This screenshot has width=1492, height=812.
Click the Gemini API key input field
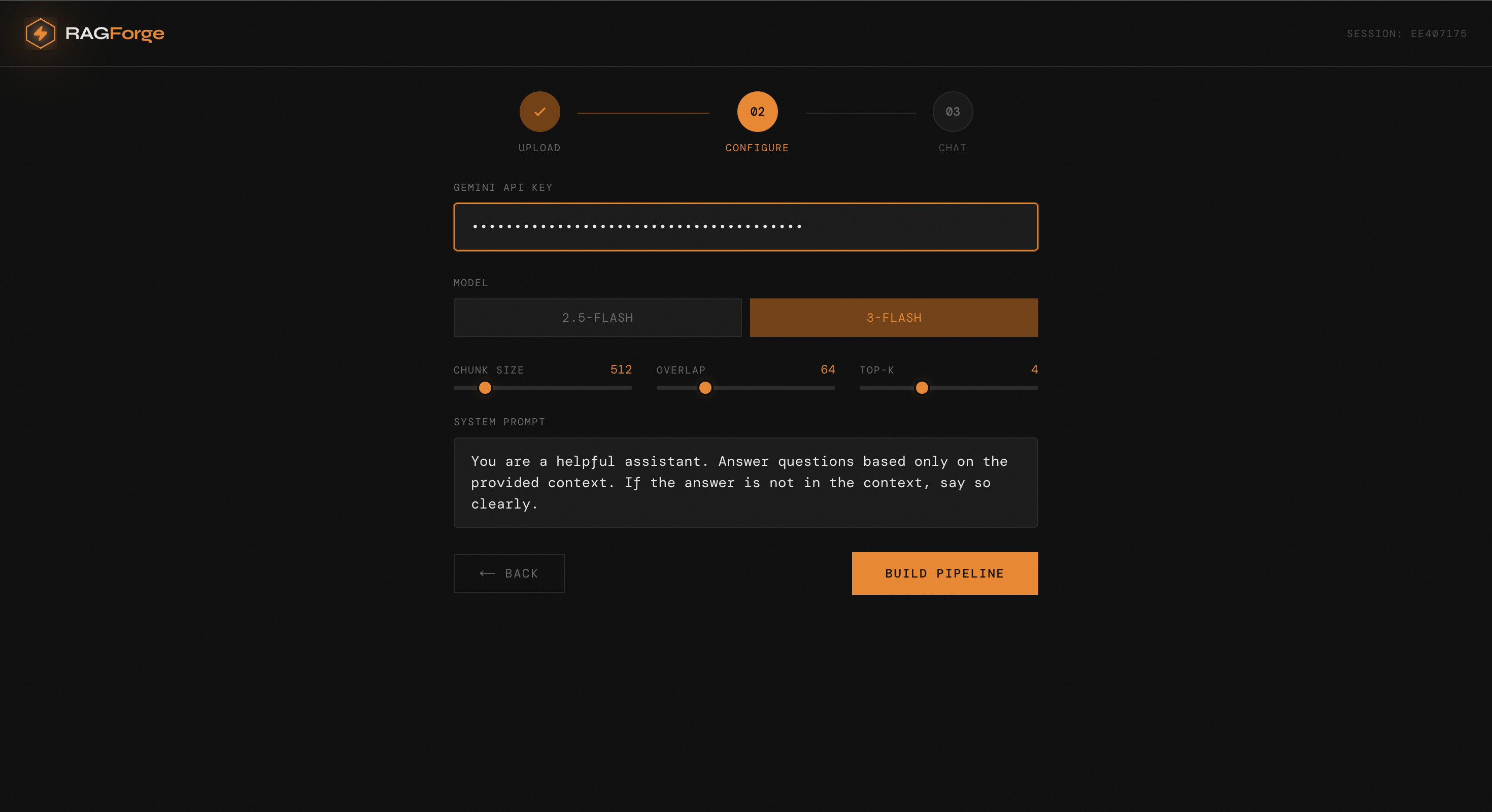click(x=745, y=226)
